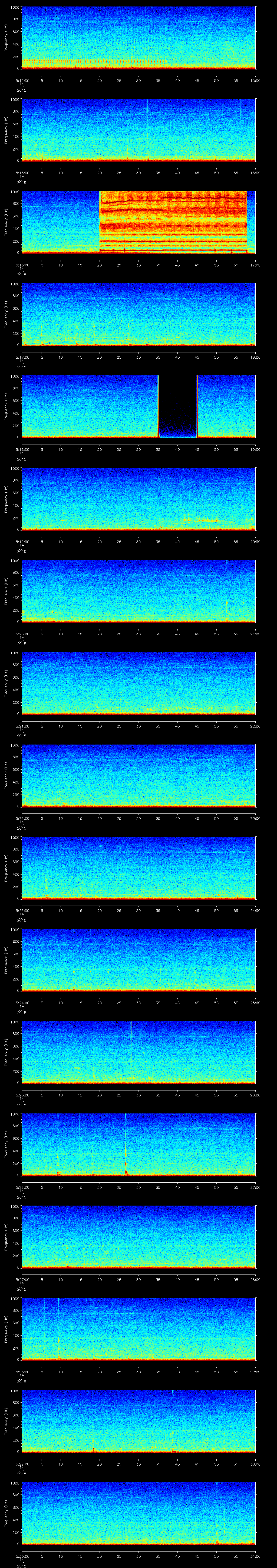Click 'Frequency (Hz)' axis title of the 5:14:00 panel
The image size is (277, 1568).
pos(6,38)
